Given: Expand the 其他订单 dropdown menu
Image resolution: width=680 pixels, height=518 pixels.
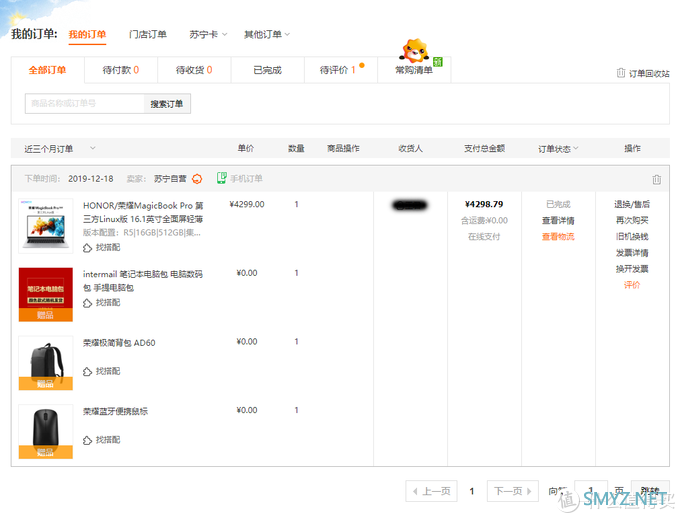Looking at the screenshot, I should click(267, 34).
